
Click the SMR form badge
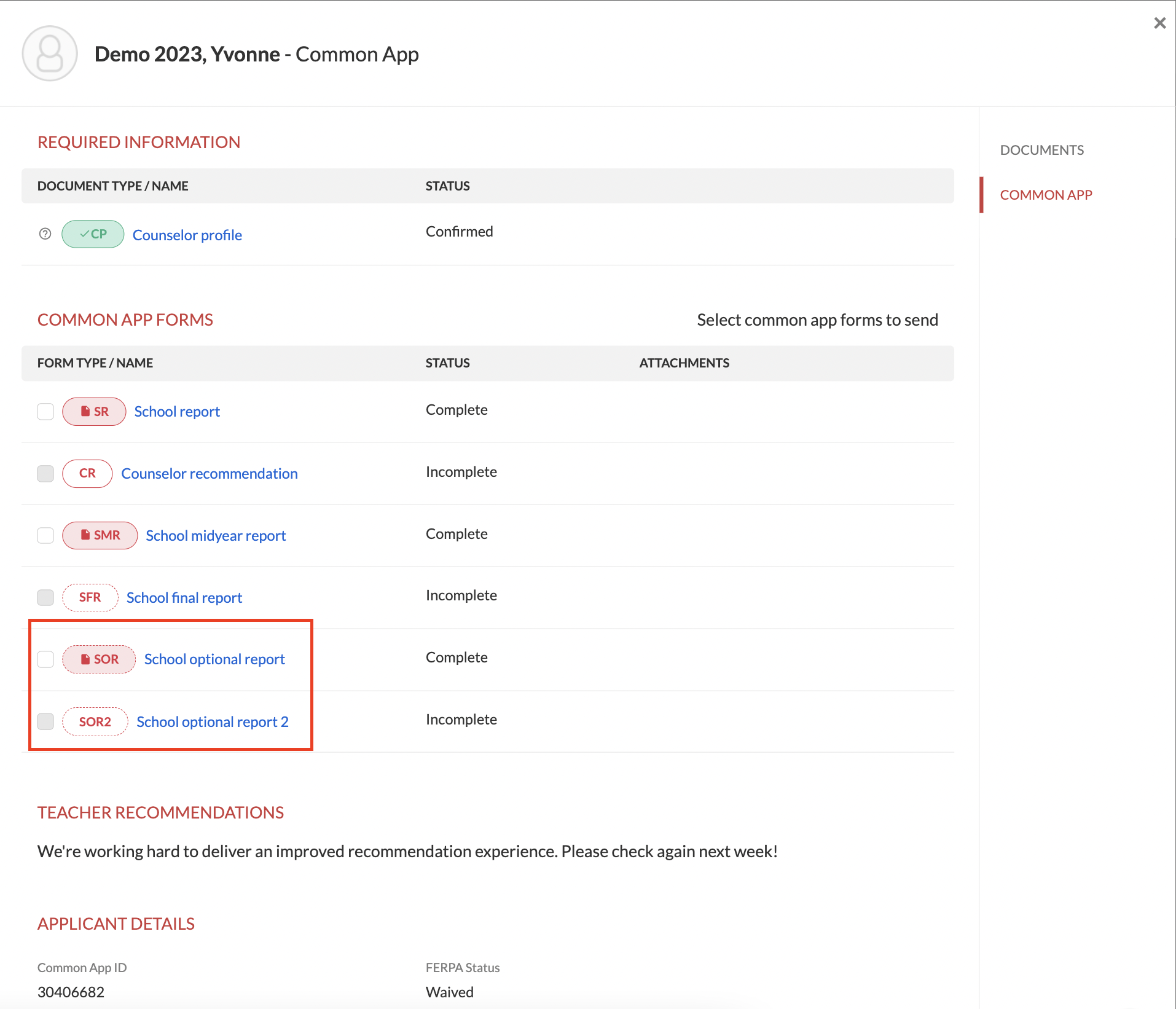click(x=100, y=535)
